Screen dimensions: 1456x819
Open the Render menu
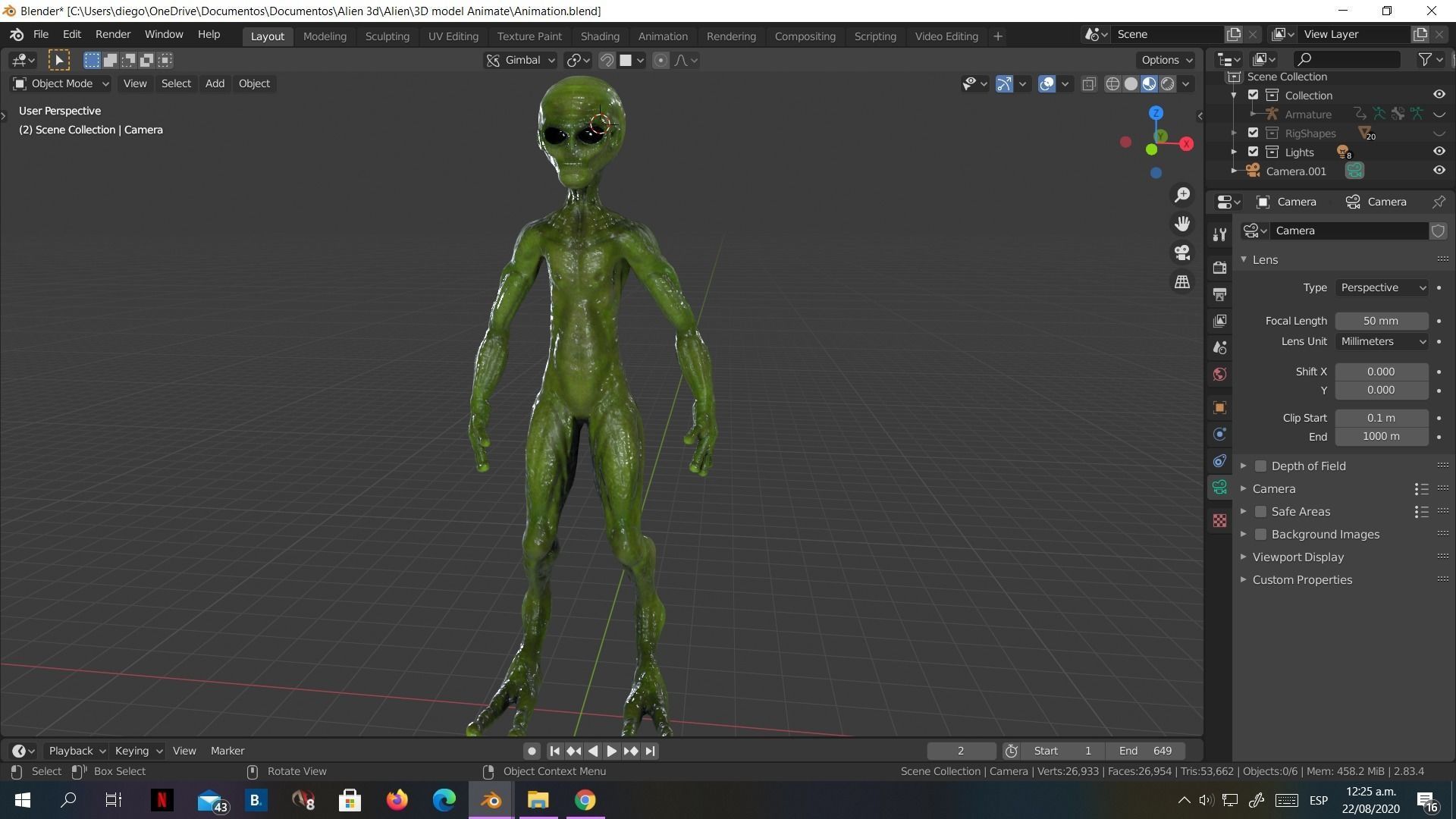coord(112,34)
